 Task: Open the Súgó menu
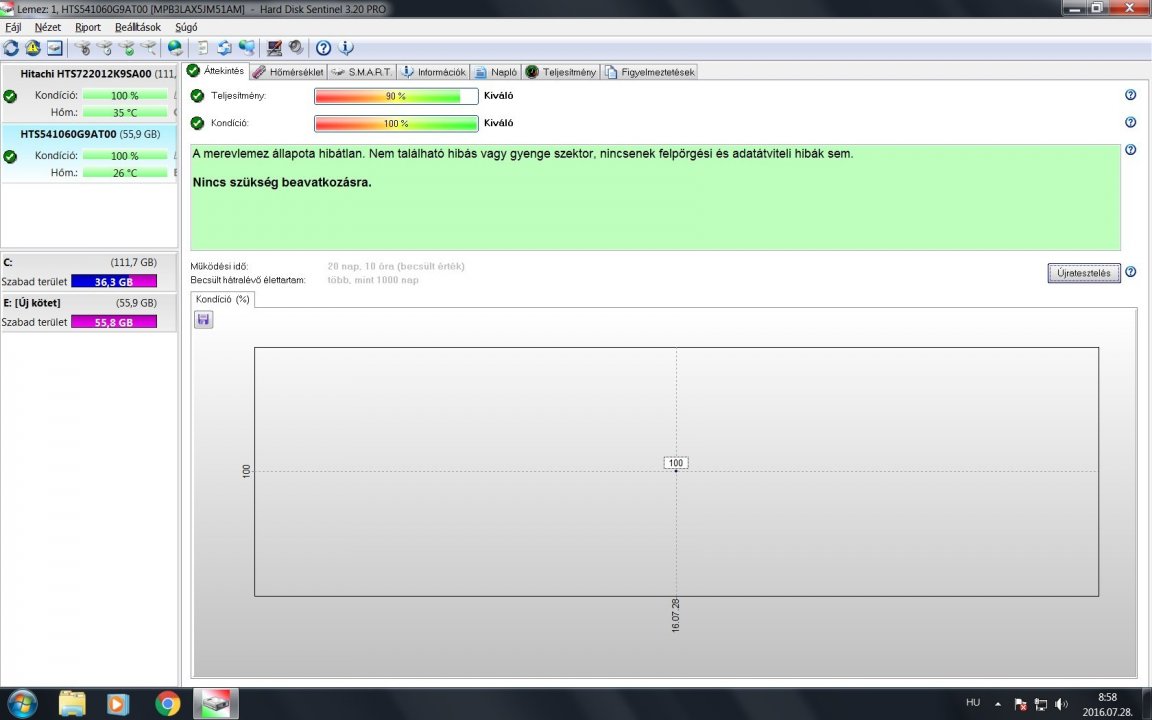[x=186, y=27]
